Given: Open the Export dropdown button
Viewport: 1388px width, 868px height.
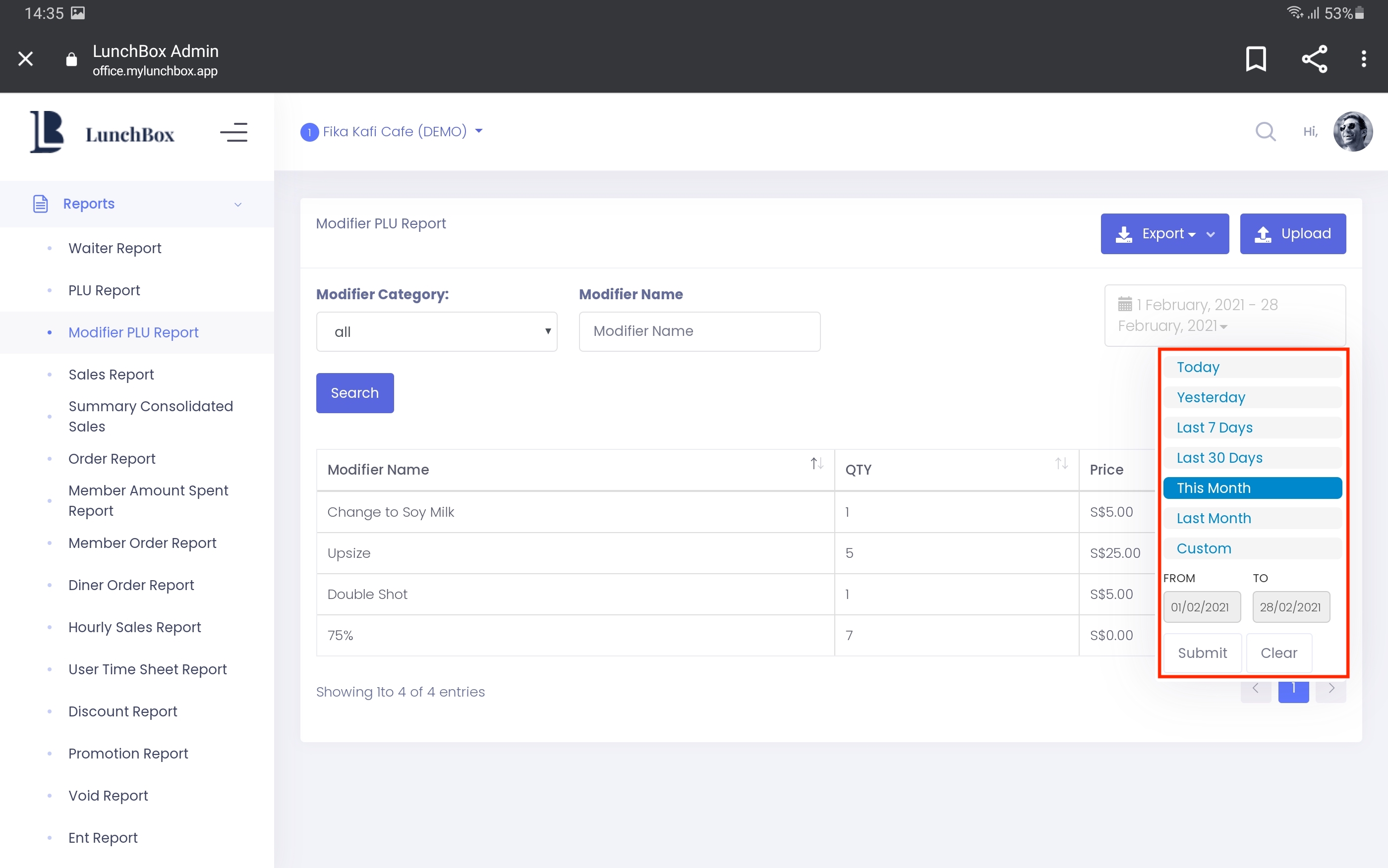Looking at the screenshot, I should click(1164, 234).
